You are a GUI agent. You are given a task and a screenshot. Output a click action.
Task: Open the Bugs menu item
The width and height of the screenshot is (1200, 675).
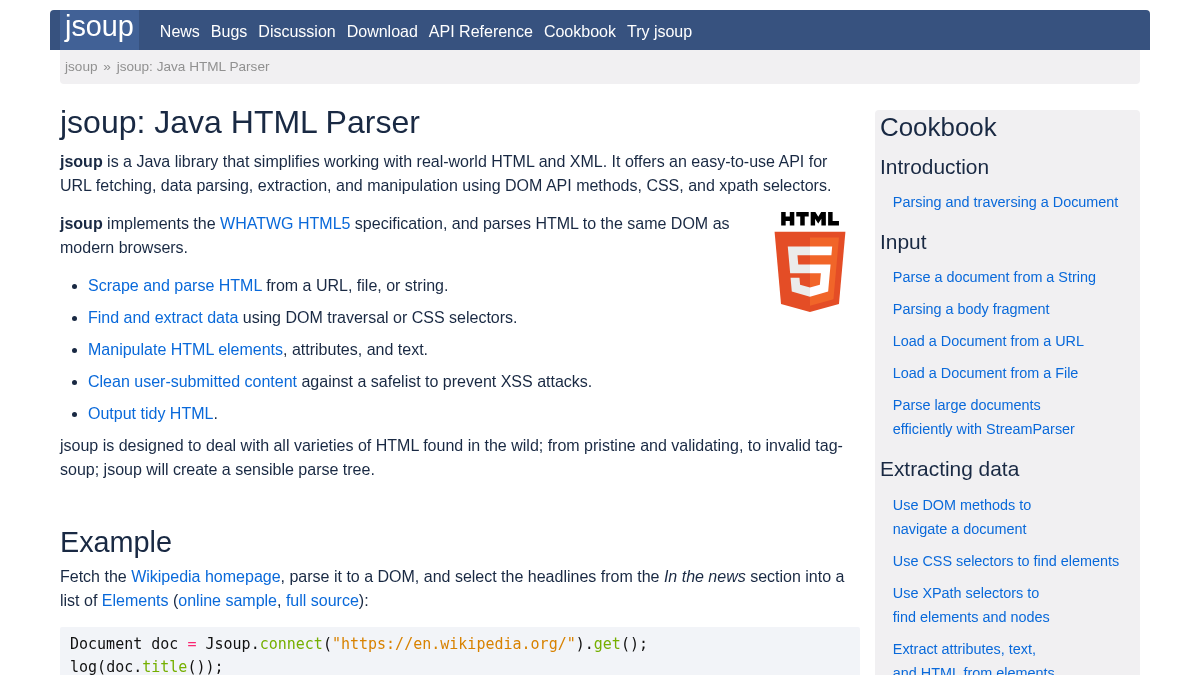(x=229, y=31)
